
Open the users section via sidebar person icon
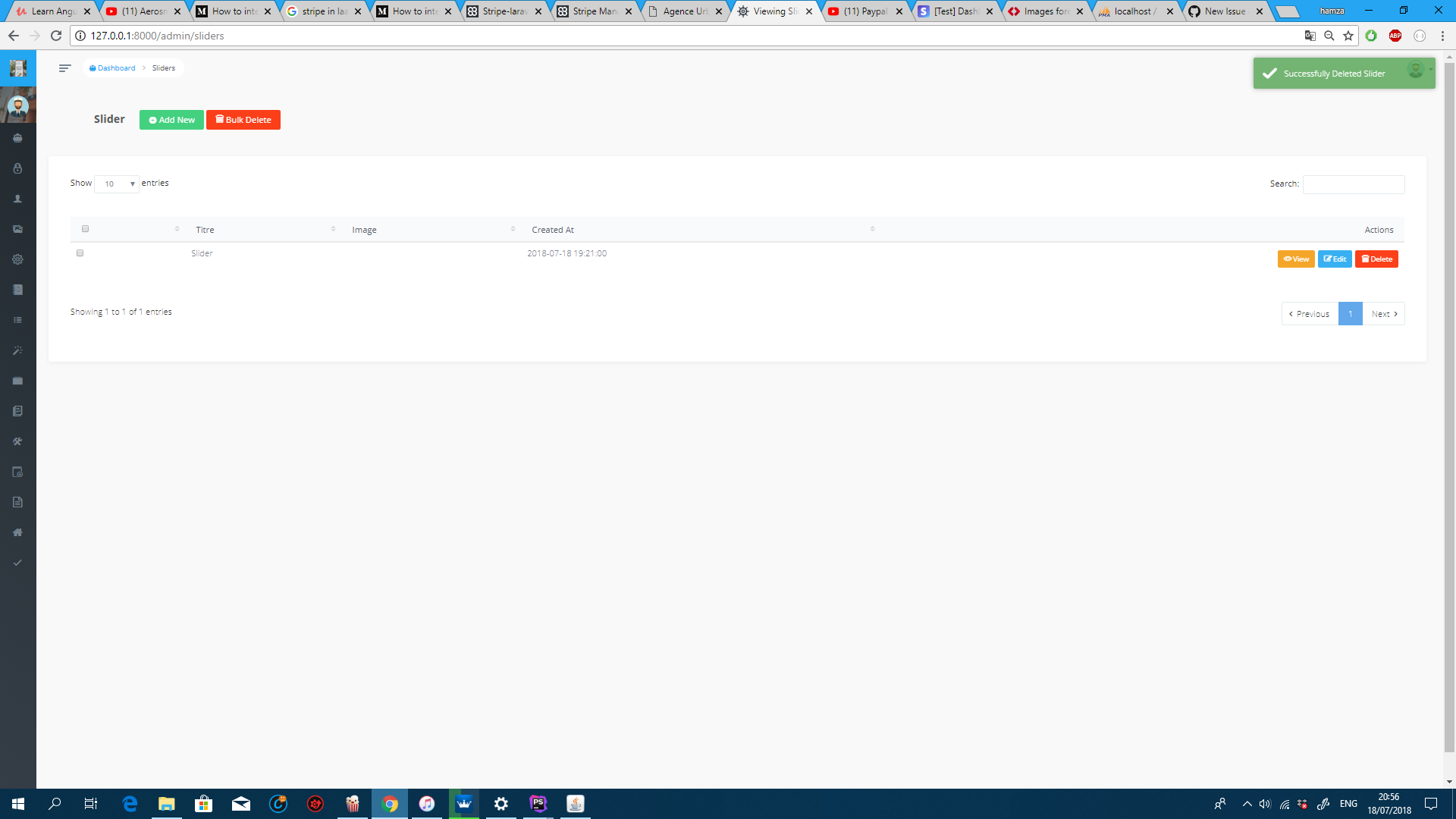tap(17, 199)
